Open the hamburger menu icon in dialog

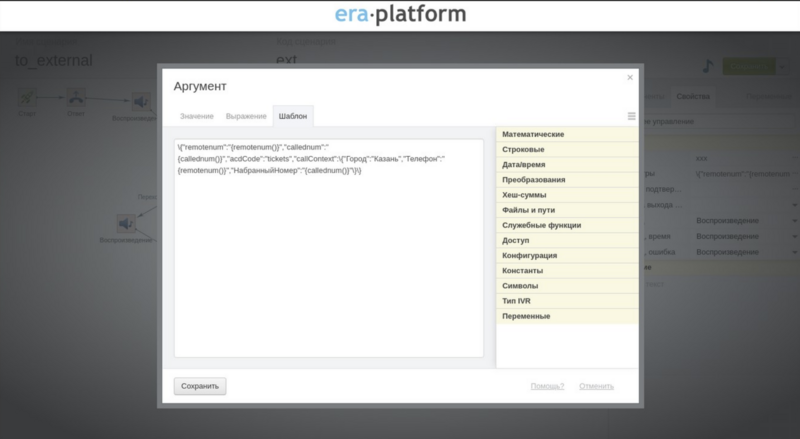(x=631, y=116)
